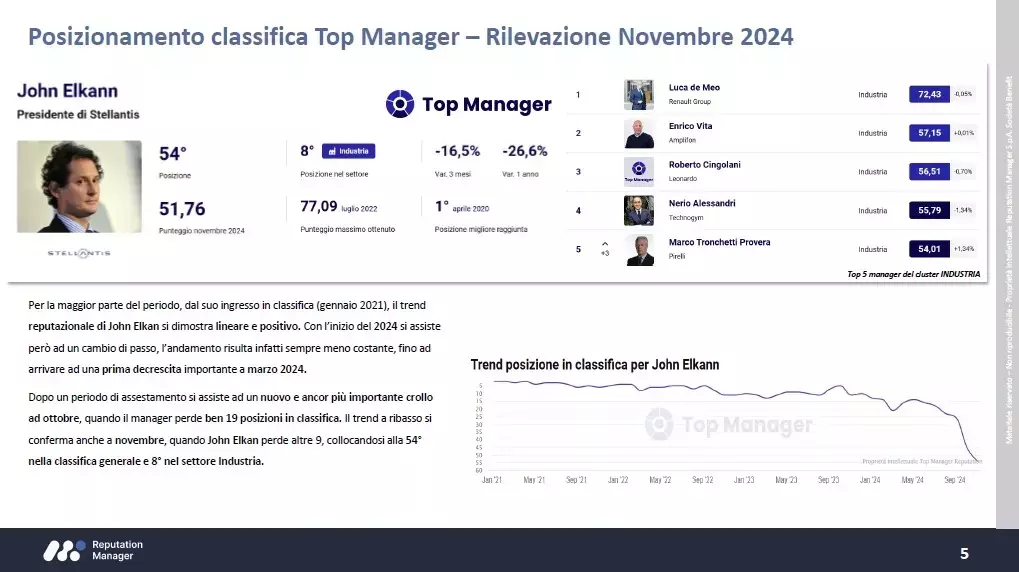Select the name Luca de Meo
Image resolution: width=1019 pixels, height=572 pixels.
click(694, 87)
